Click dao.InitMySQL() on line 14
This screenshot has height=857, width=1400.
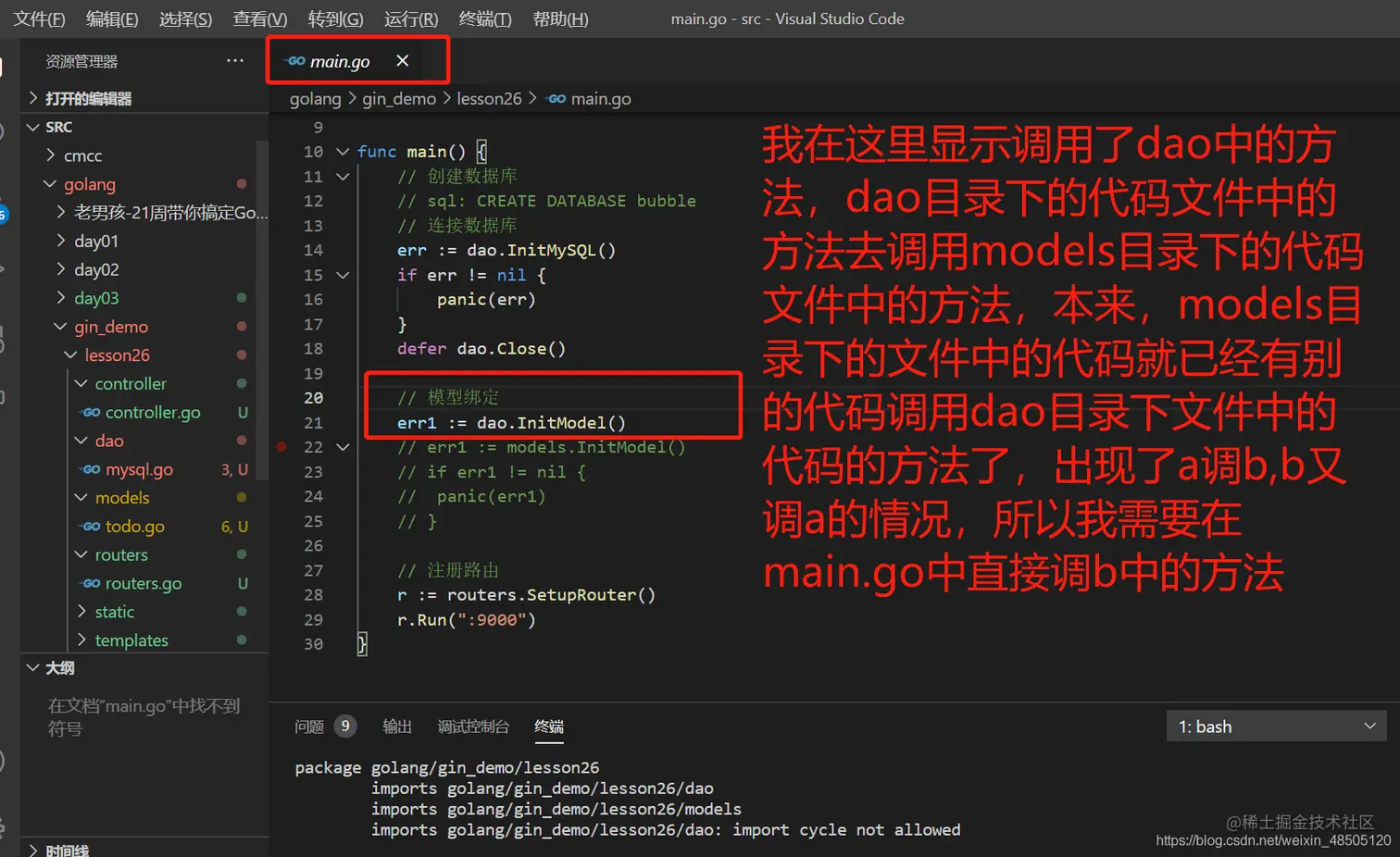[541, 250]
